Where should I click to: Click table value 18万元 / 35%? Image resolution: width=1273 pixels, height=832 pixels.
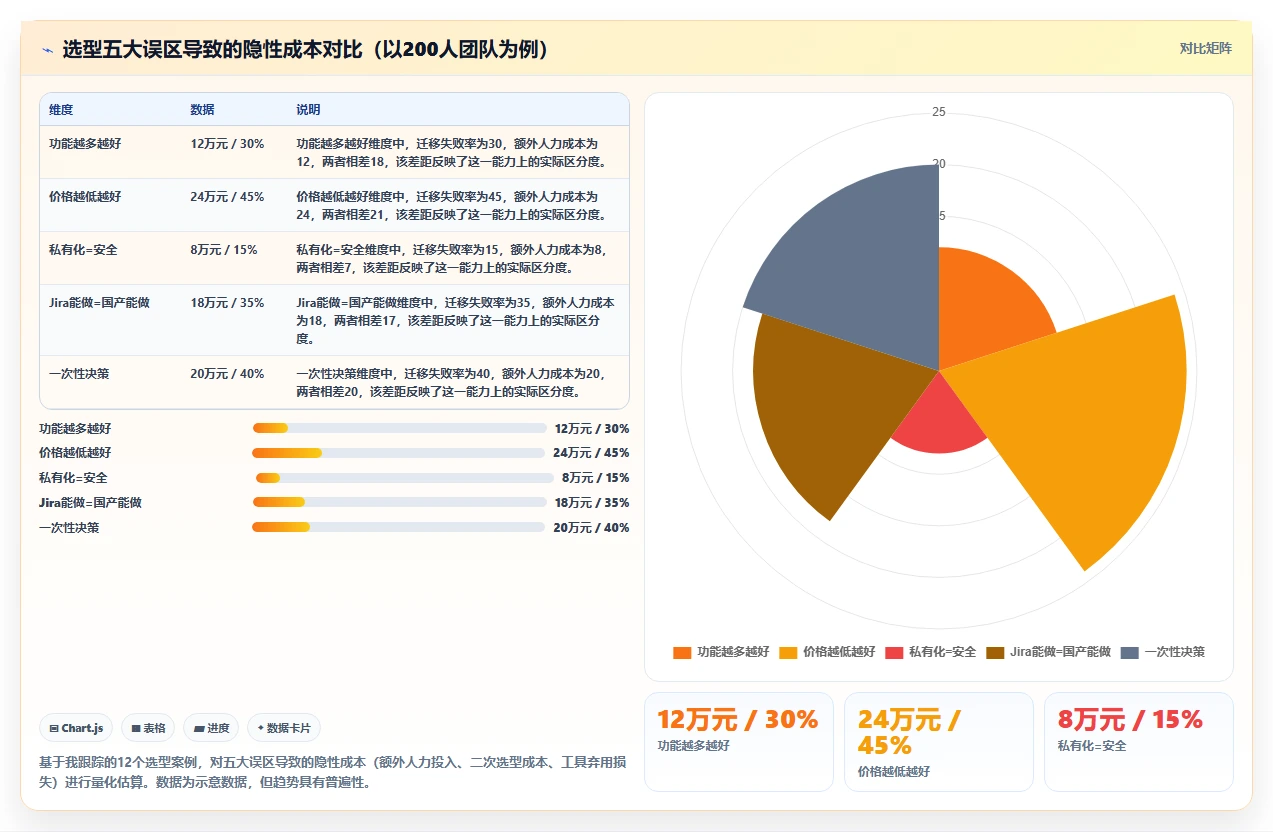click(227, 303)
